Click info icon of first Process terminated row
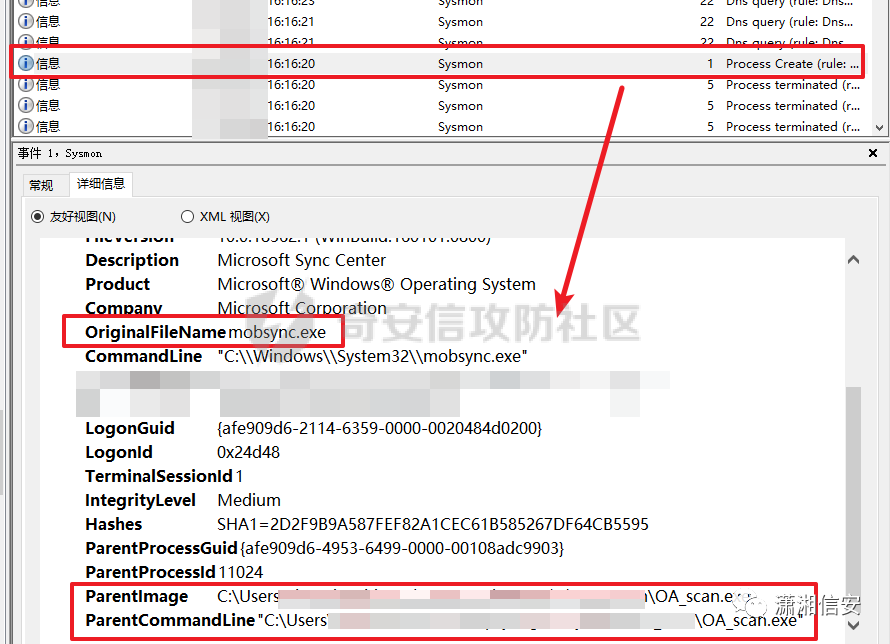Screen dimensions: 890x644 click(x=26, y=85)
